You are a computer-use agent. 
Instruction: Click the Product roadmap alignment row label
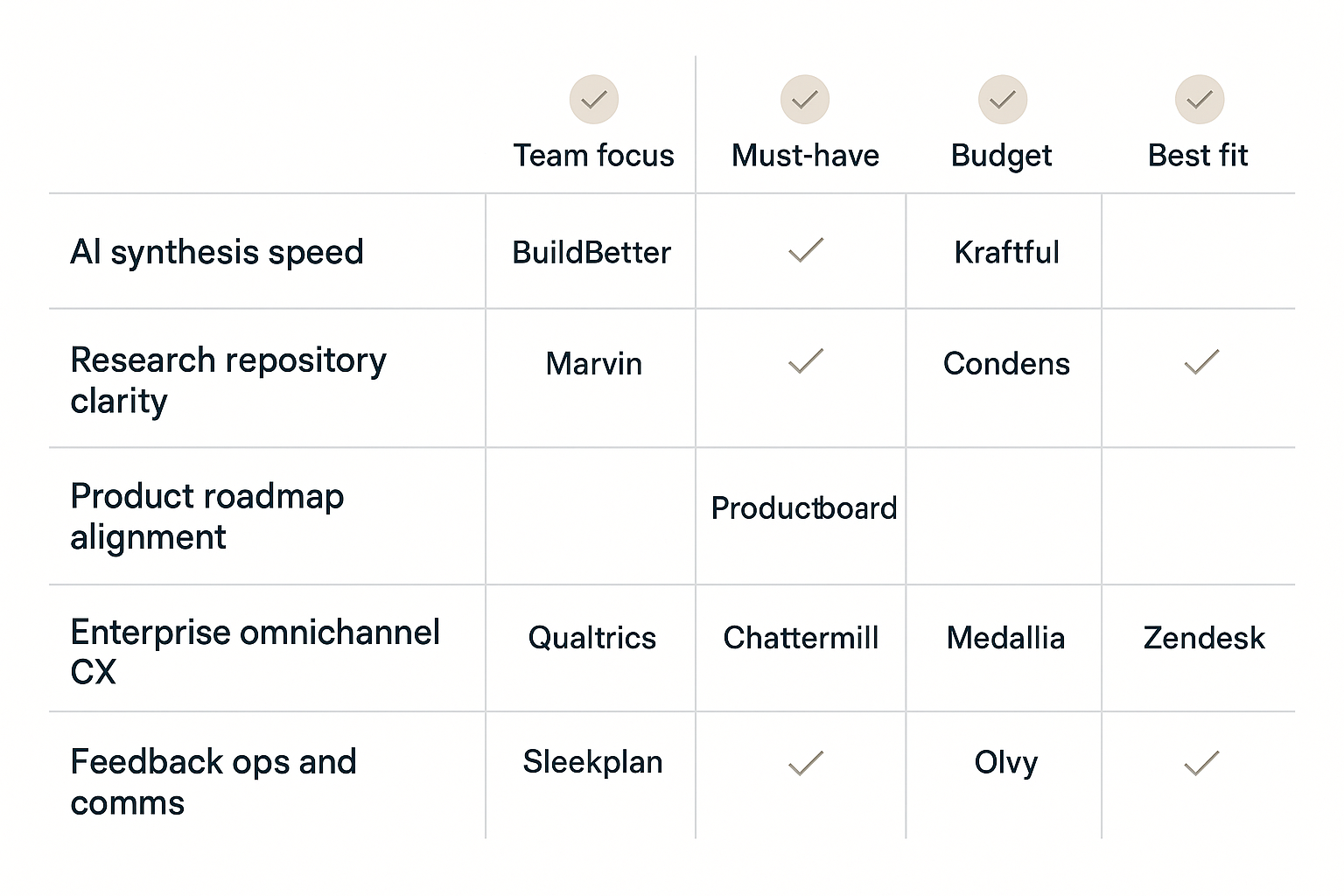point(207,516)
